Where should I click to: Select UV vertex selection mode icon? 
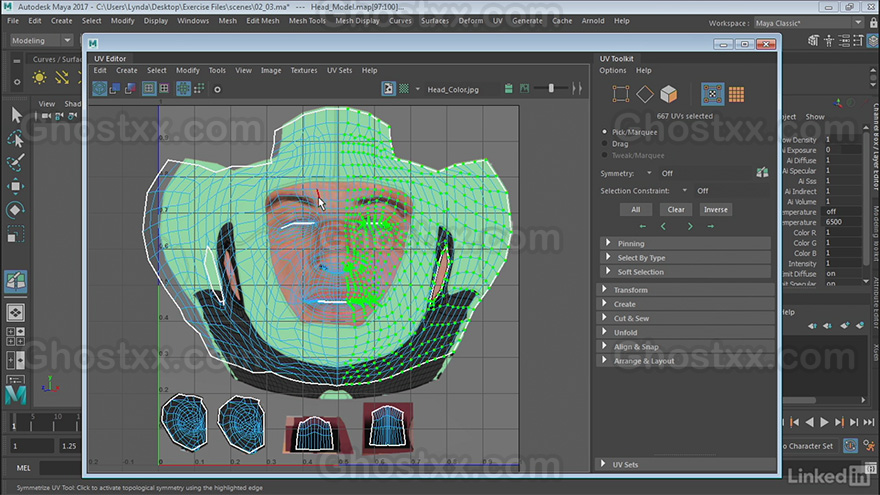click(x=621, y=94)
